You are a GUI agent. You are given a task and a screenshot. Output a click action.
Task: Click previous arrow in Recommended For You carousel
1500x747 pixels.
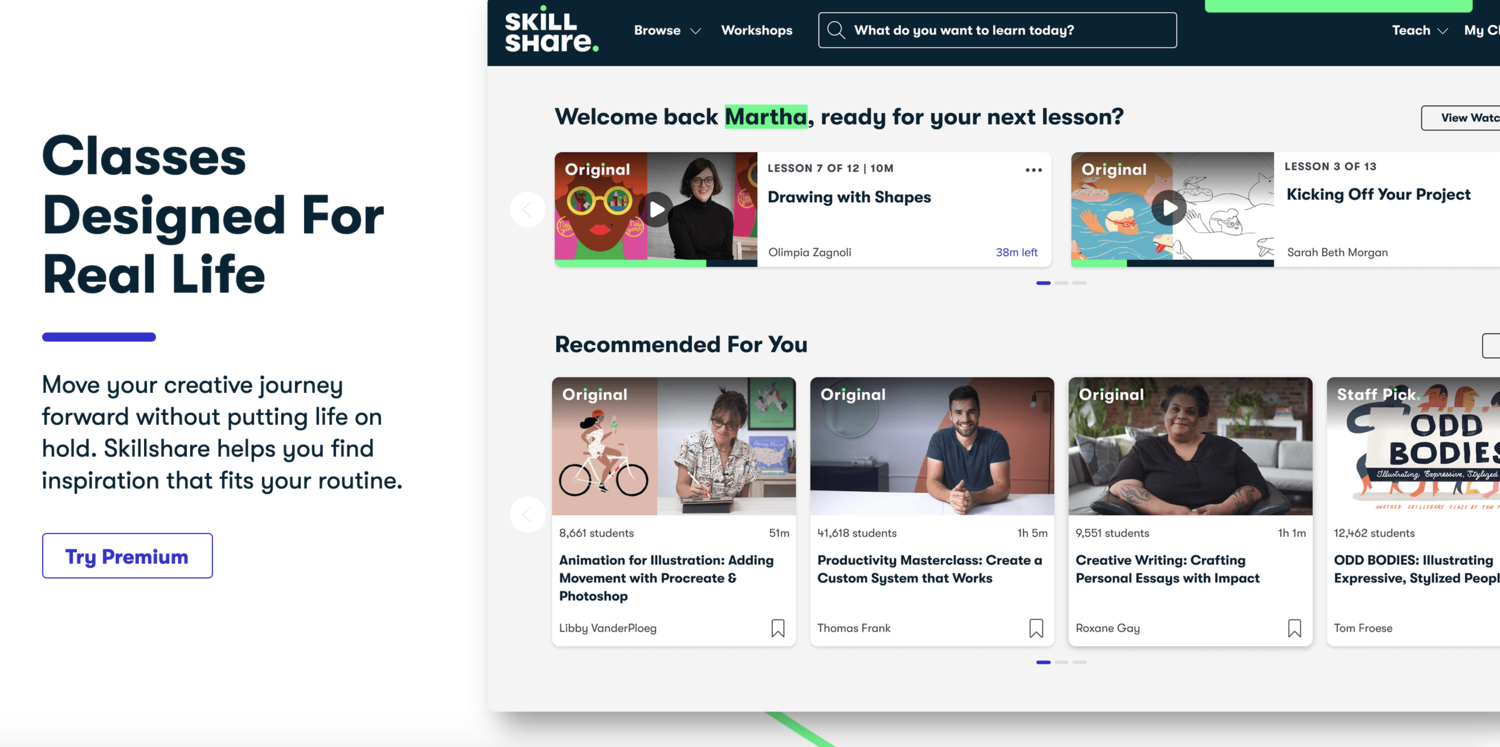(x=528, y=514)
